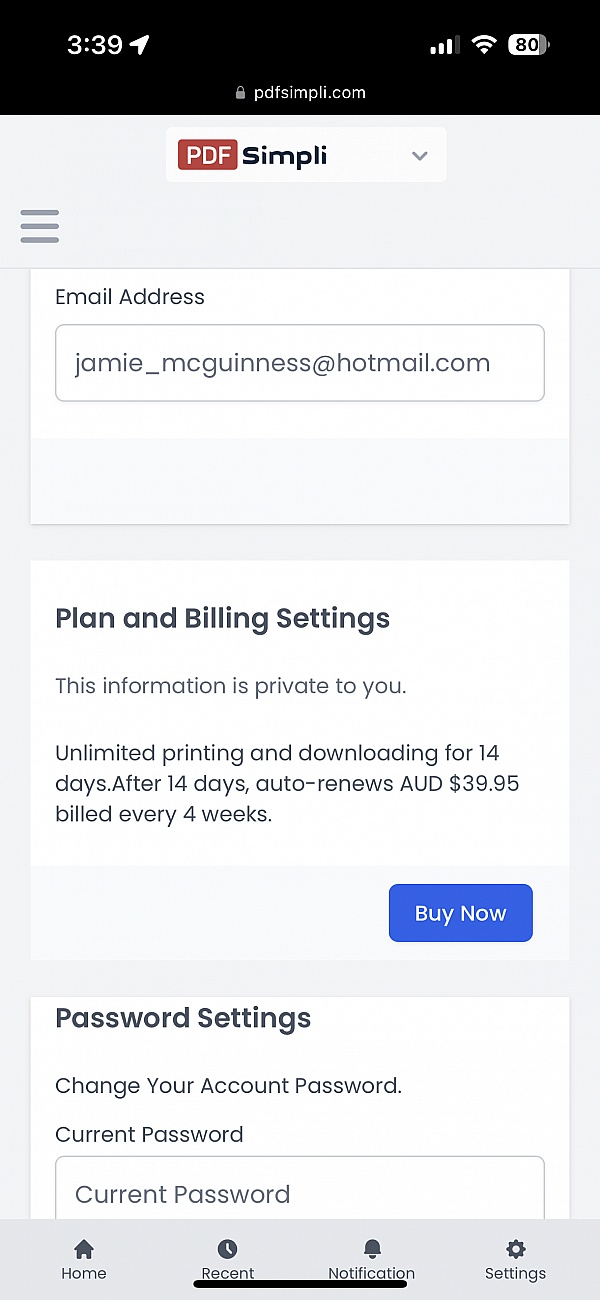This screenshot has width=600, height=1300.
Task: Tap the Wi-Fi status icon
Action: coord(484,45)
